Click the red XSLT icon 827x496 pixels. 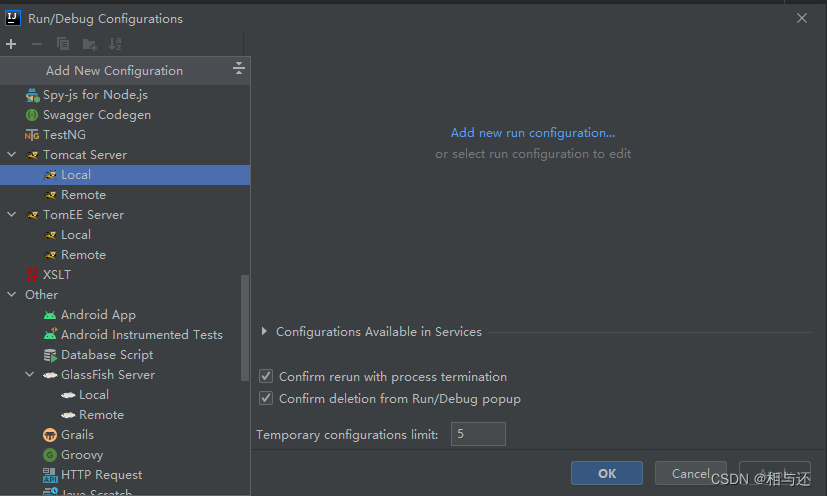[x=32, y=275]
